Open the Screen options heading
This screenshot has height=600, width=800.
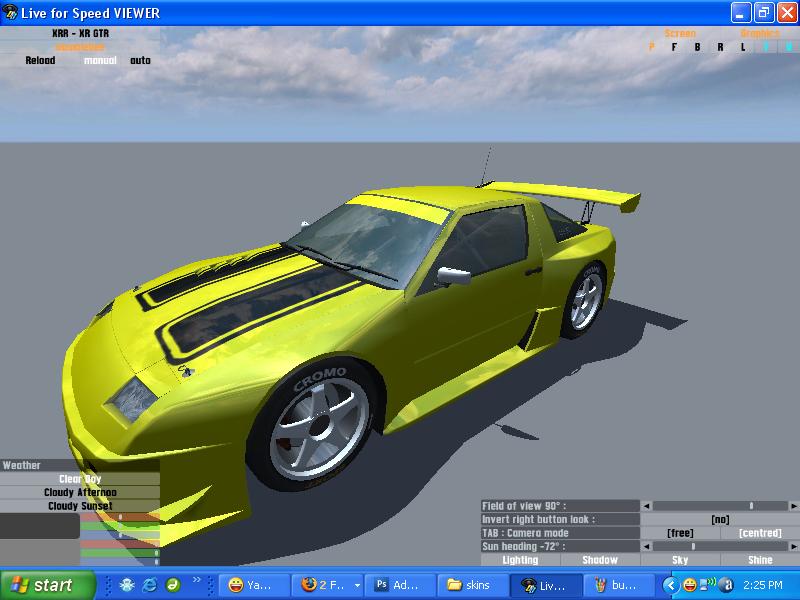pos(680,34)
